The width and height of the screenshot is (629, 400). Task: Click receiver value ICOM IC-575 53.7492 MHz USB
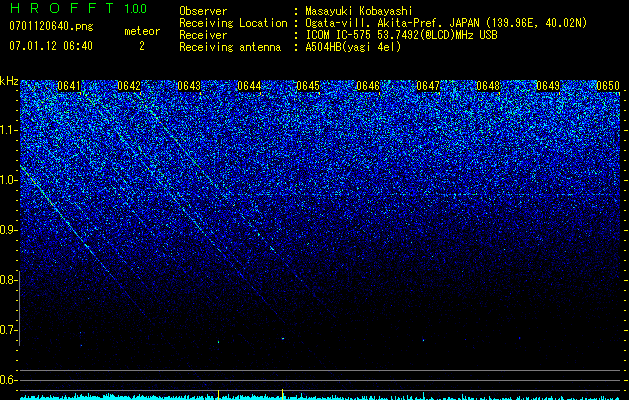pos(401,35)
